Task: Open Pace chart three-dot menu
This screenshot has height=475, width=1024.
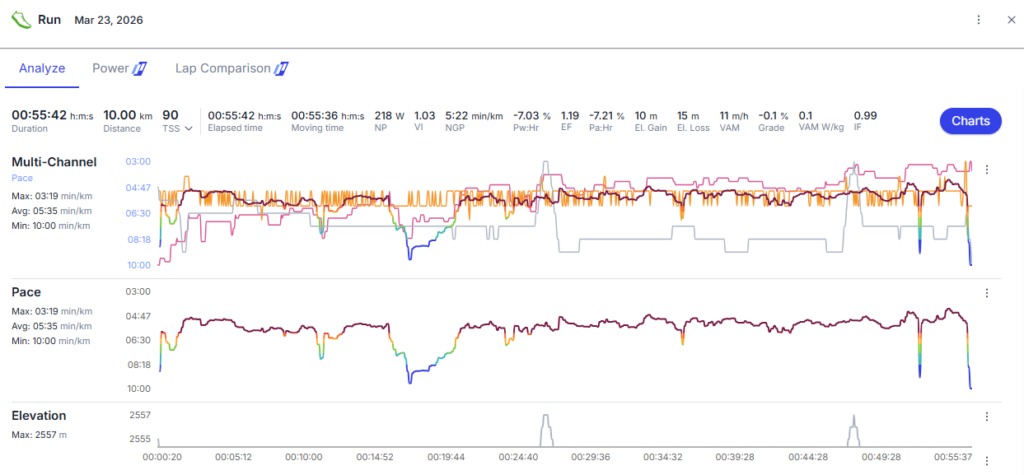Action: [987, 293]
